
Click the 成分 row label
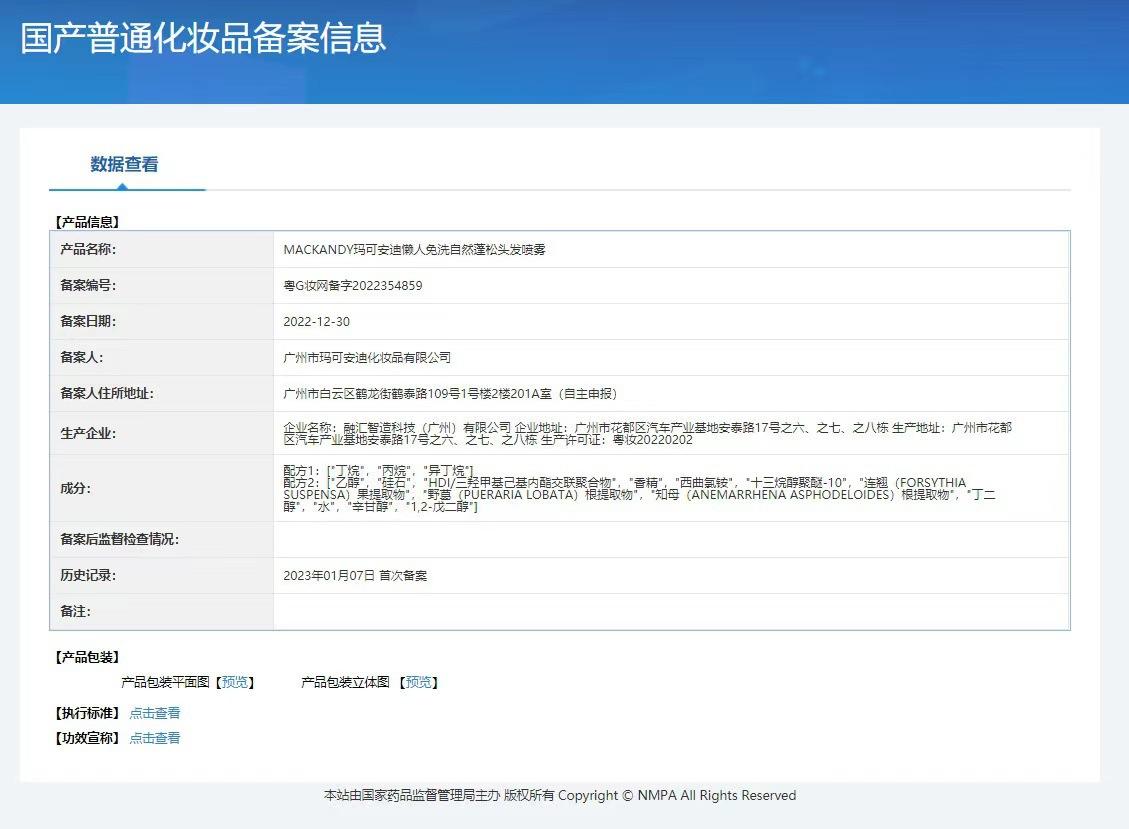[x=76, y=488]
